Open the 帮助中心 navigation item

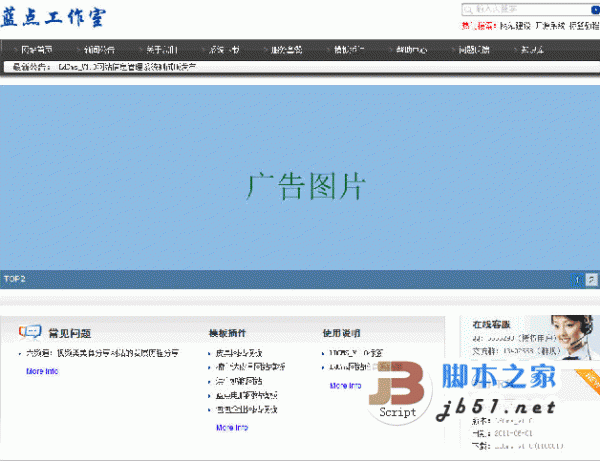tap(411, 50)
